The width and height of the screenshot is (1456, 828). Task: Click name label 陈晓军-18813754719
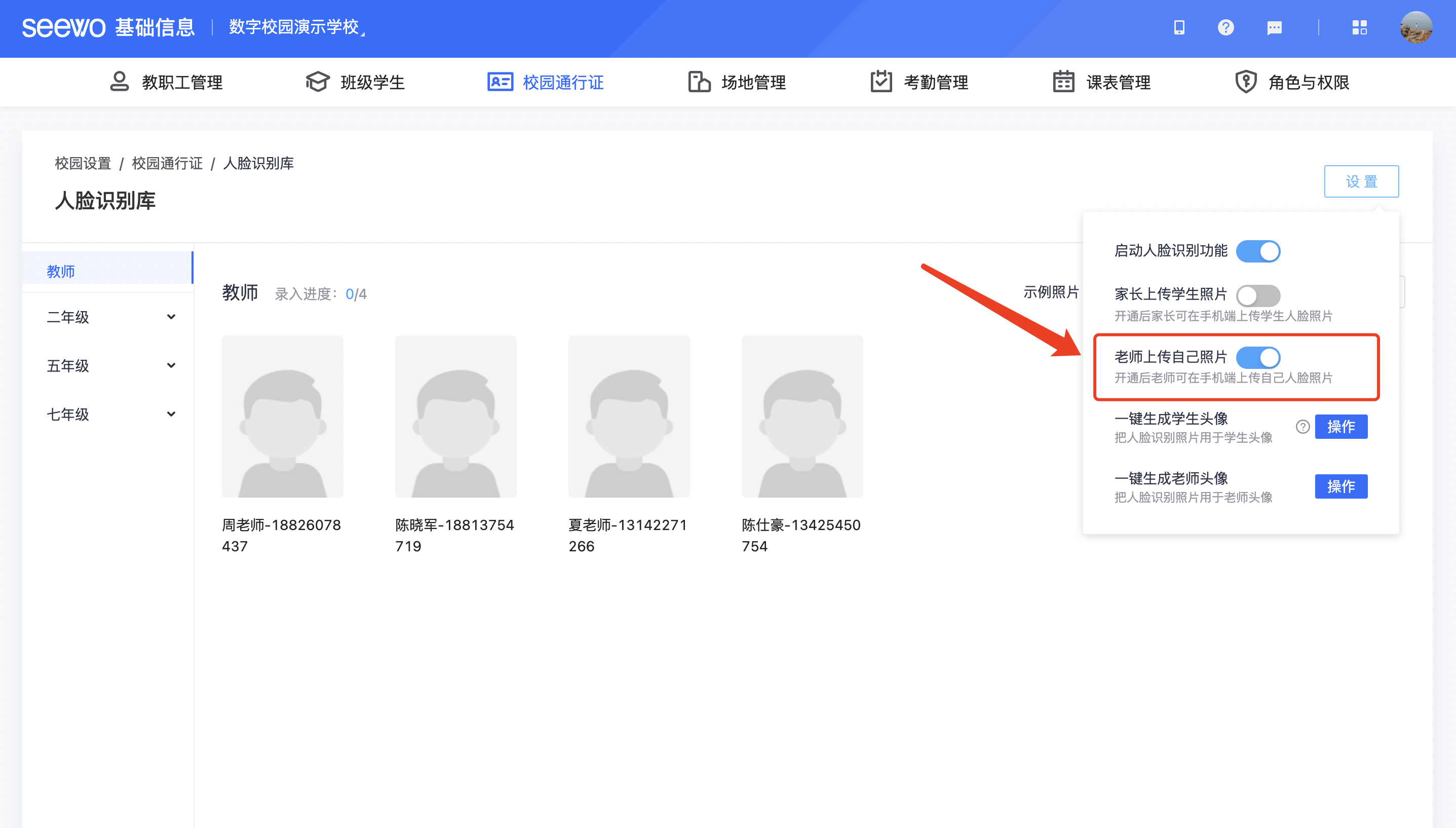(454, 535)
